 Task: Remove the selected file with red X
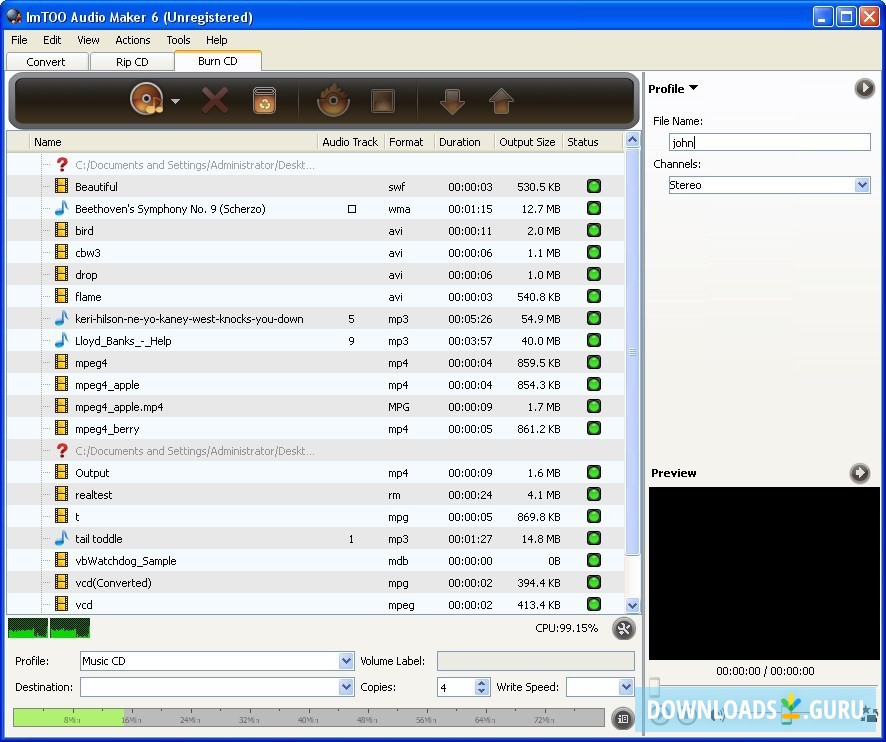pos(215,100)
